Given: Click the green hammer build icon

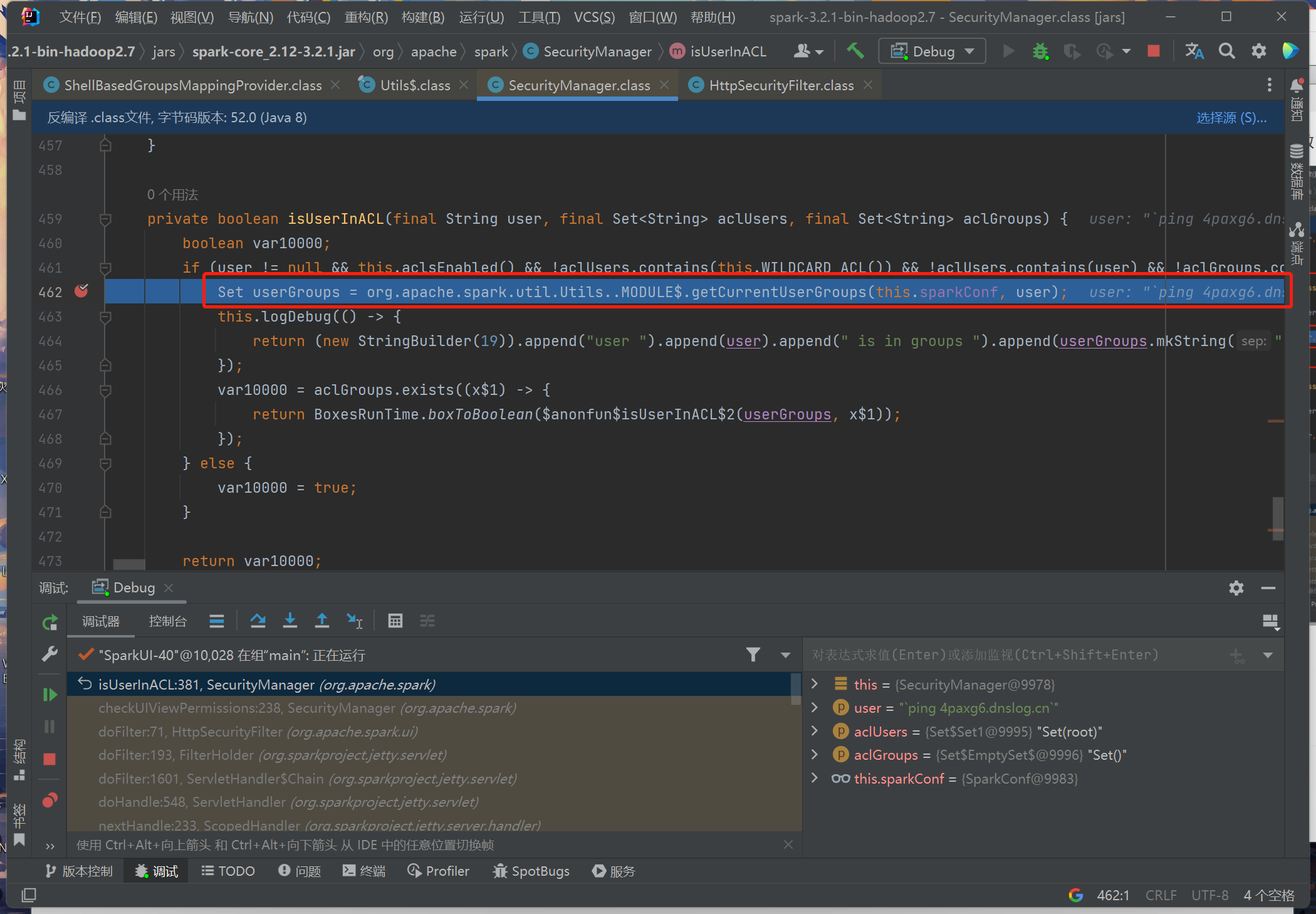Looking at the screenshot, I should 855,51.
